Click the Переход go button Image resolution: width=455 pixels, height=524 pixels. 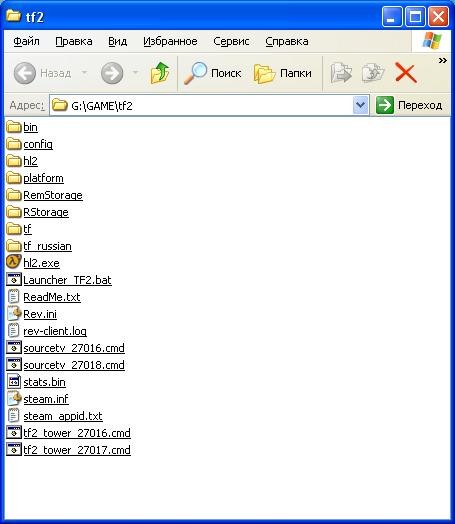click(x=409, y=105)
